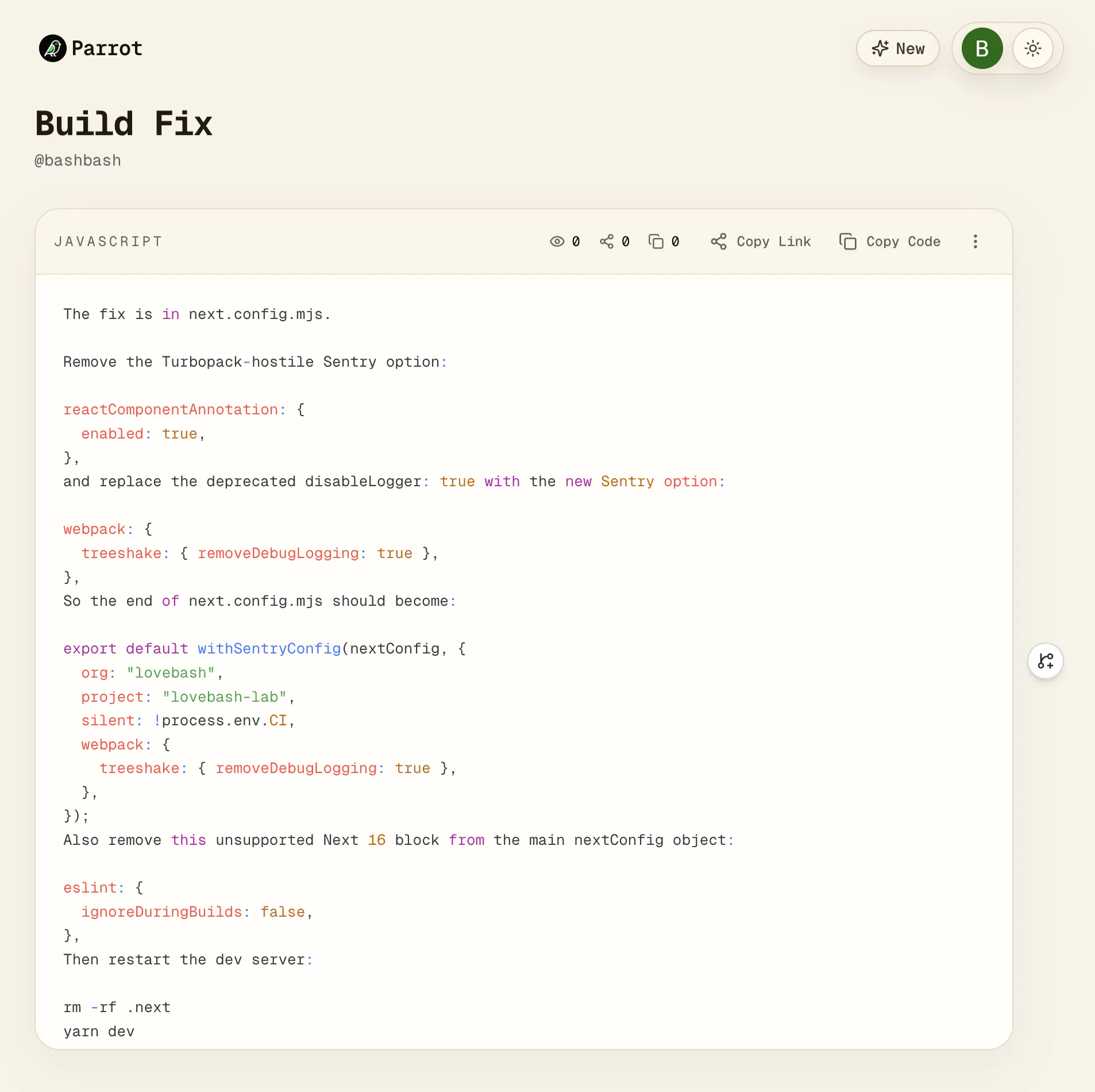Screen dimensions: 1095x1092
Task: Open the @bashbash author profile
Action: [78, 160]
